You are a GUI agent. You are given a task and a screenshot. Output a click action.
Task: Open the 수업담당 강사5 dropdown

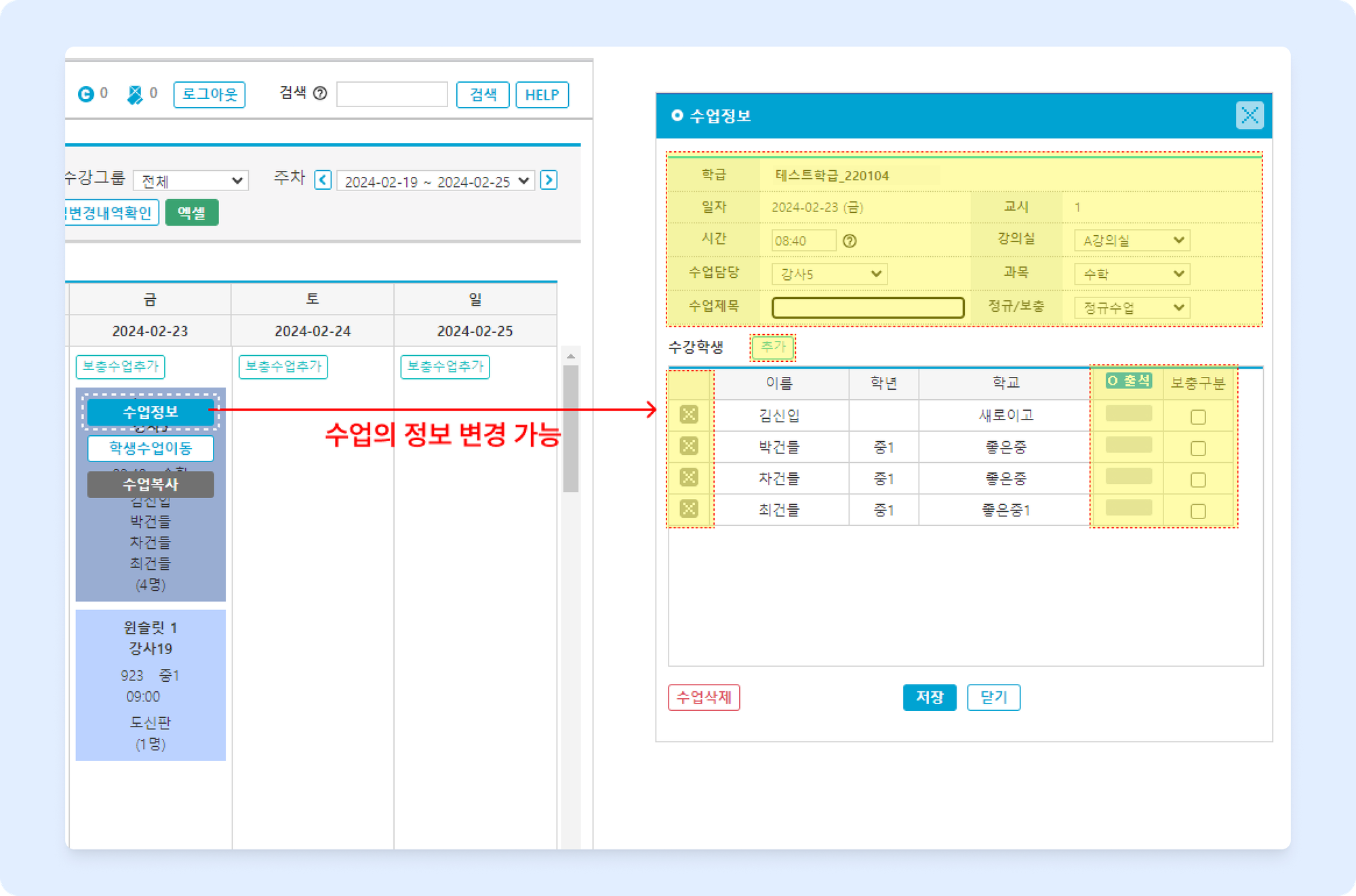pos(829,274)
